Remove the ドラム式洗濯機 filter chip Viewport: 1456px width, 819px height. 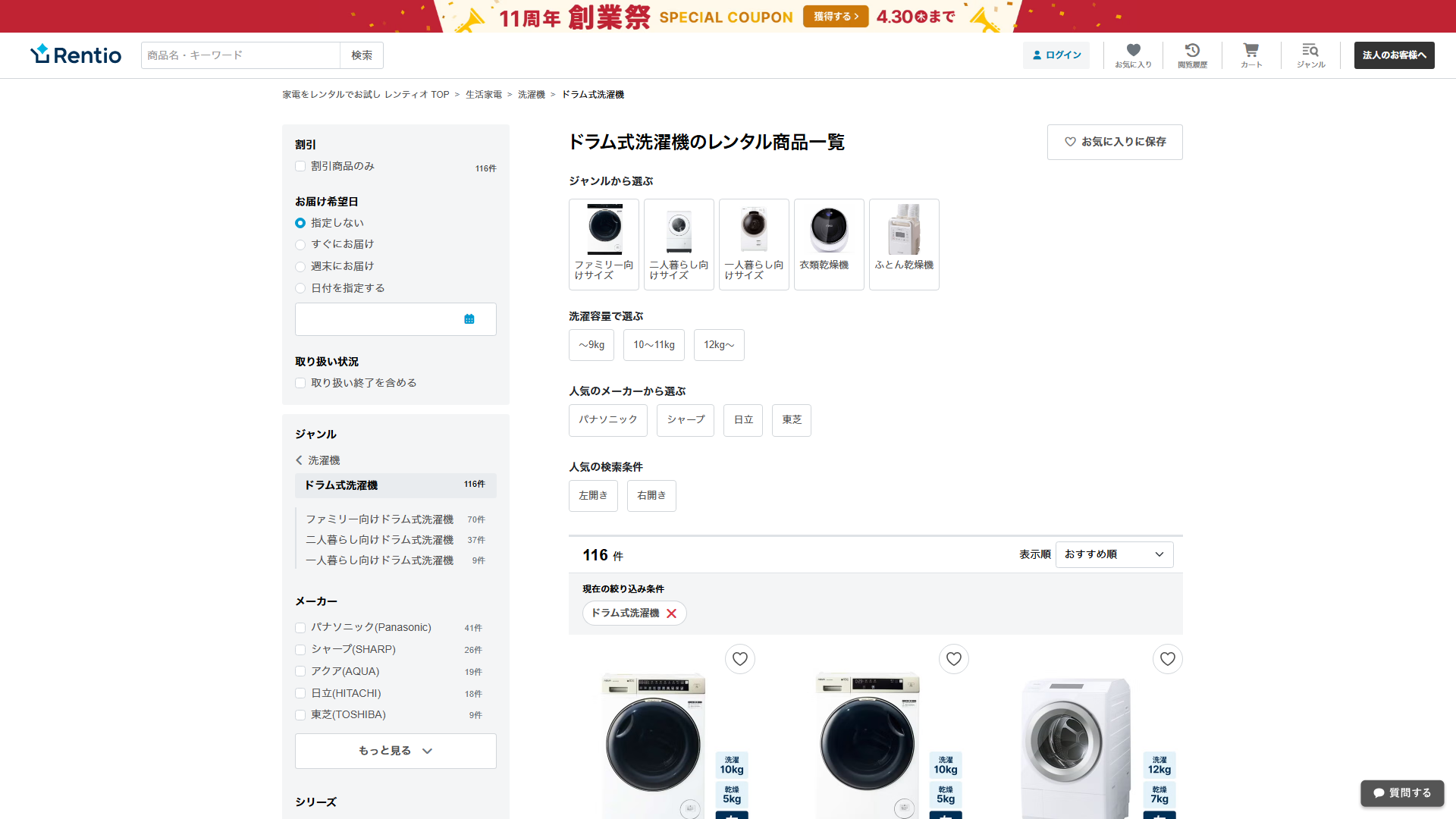click(x=671, y=613)
